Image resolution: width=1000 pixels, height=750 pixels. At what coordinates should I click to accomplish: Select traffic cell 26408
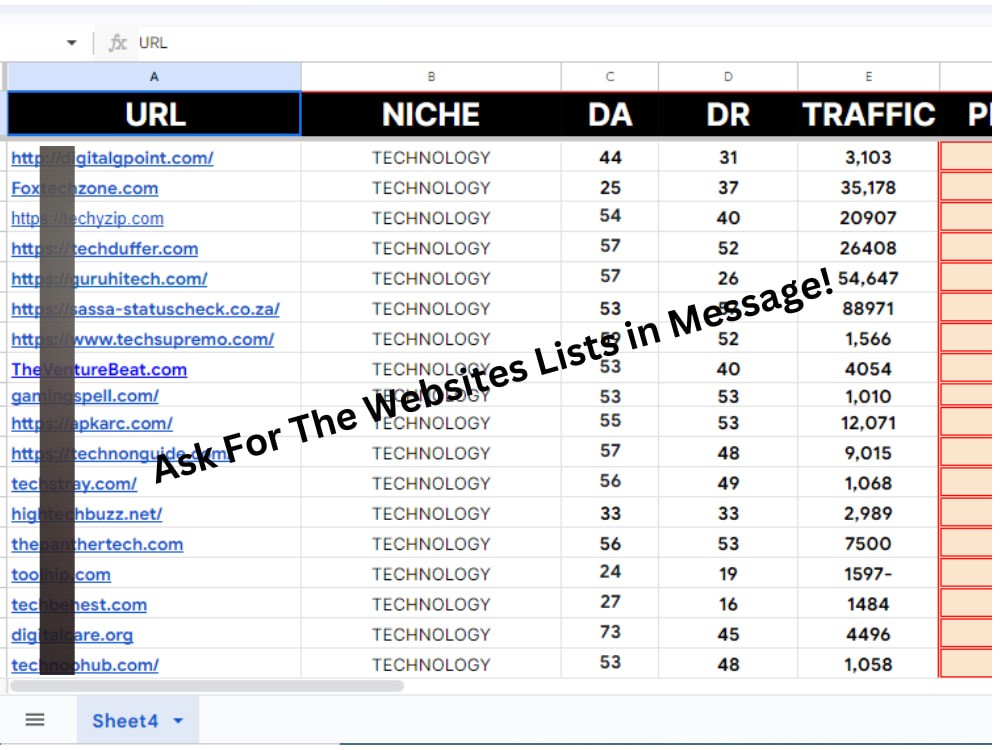(868, 247)
